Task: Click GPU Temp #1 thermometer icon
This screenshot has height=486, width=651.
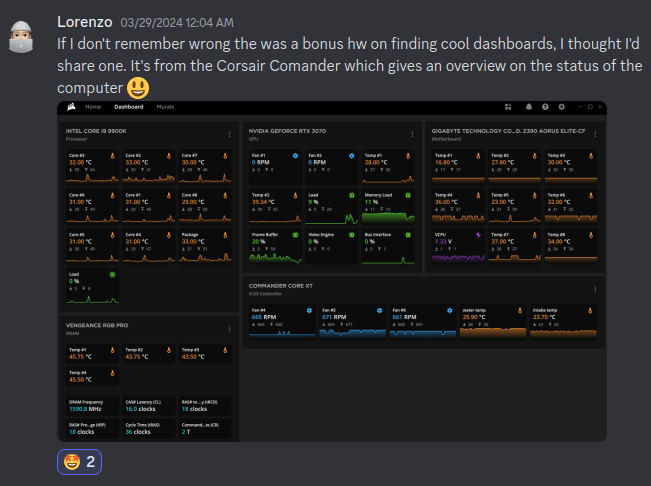Action: pos(408,156)
